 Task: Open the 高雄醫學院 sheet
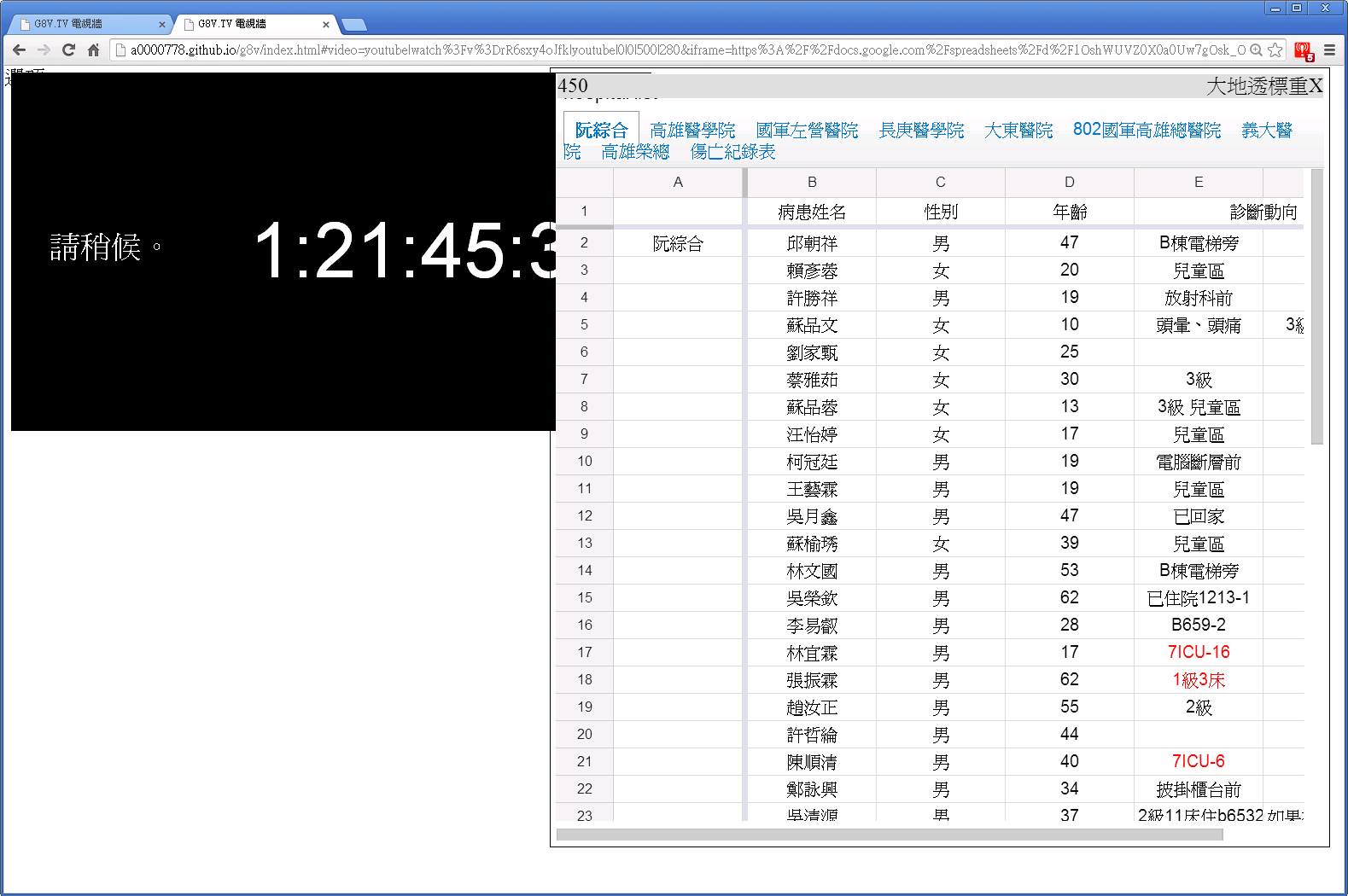point(692,131)
